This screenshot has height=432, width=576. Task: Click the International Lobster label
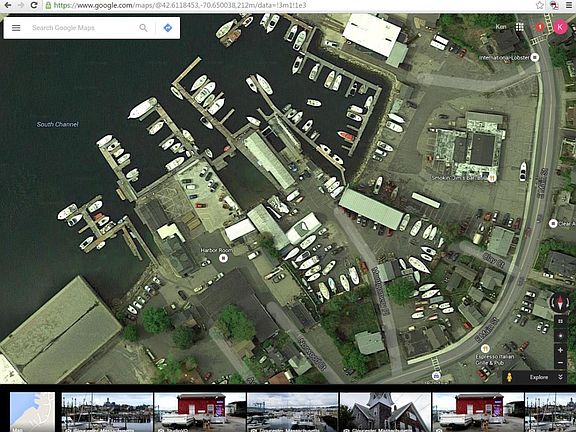tap(504, 58)
